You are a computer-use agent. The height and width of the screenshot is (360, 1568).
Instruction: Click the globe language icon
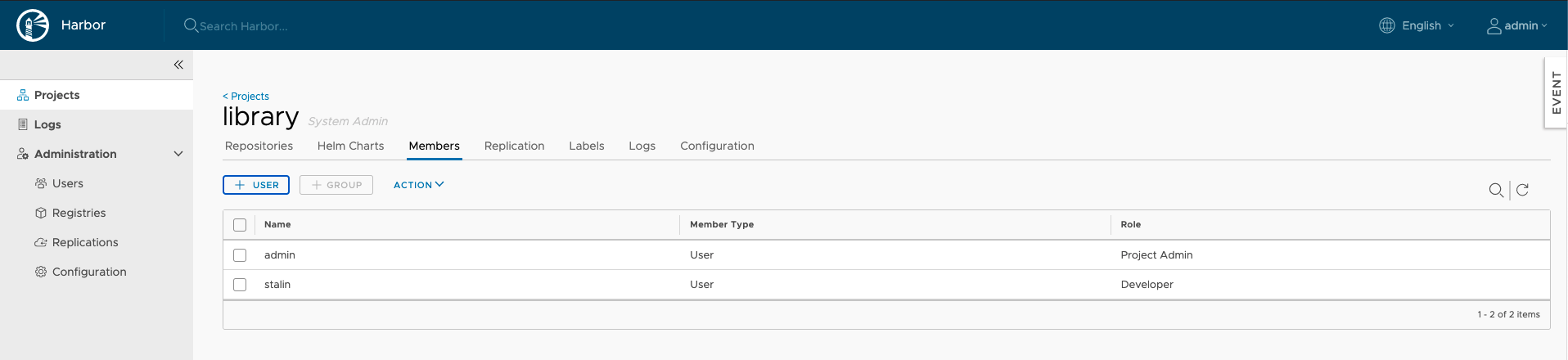(1386, 25)
